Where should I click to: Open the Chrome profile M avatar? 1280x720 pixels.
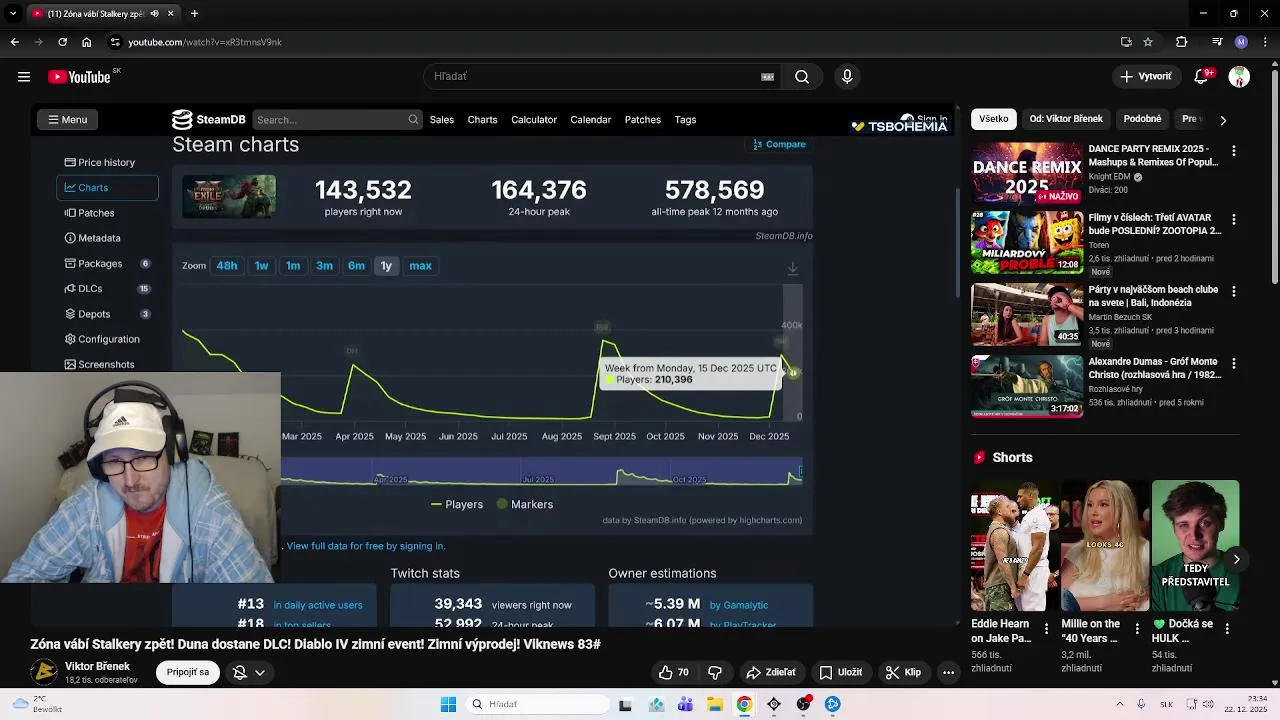[1241, 42]
